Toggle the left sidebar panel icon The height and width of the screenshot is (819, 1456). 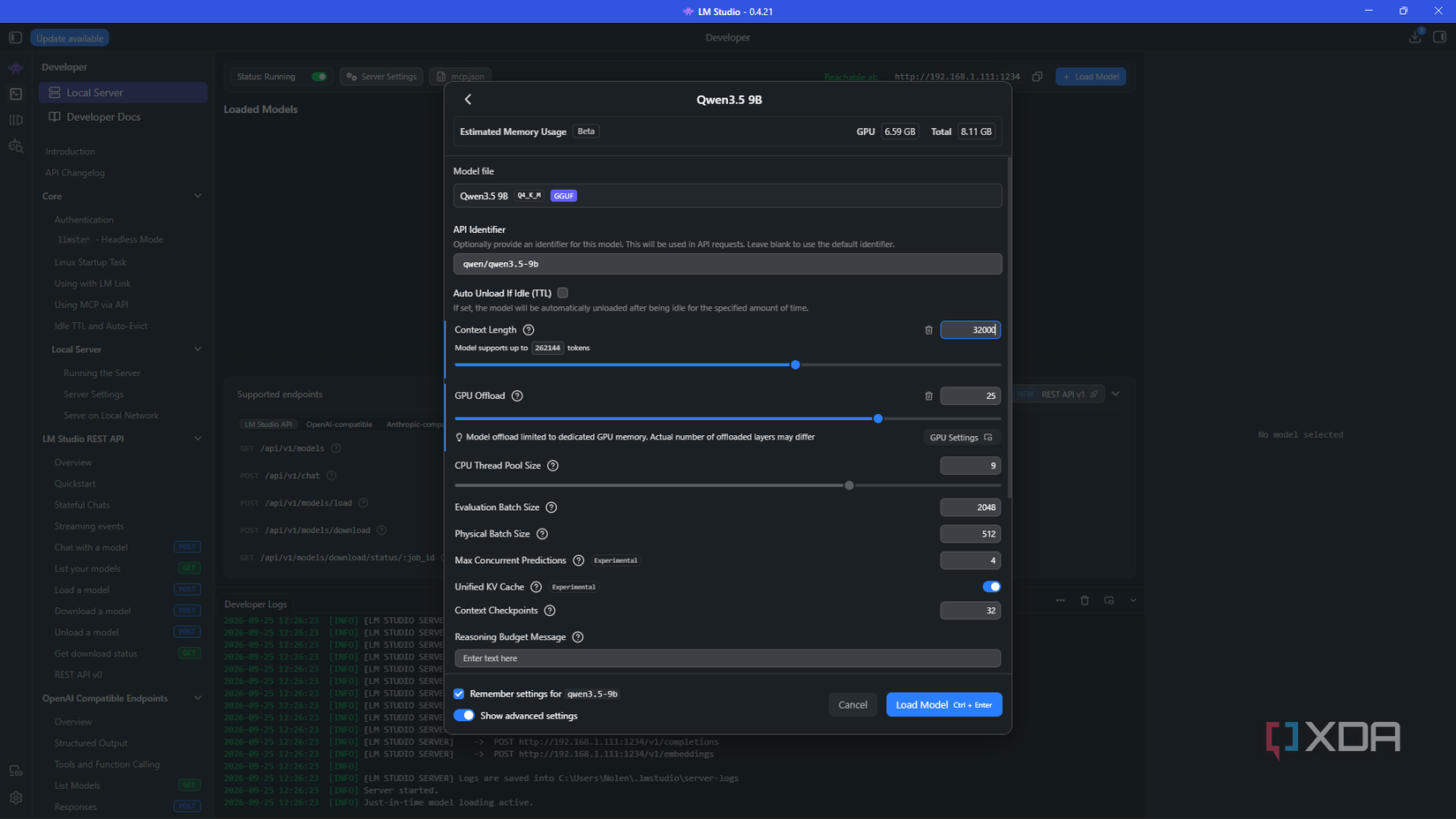point(15,38)
